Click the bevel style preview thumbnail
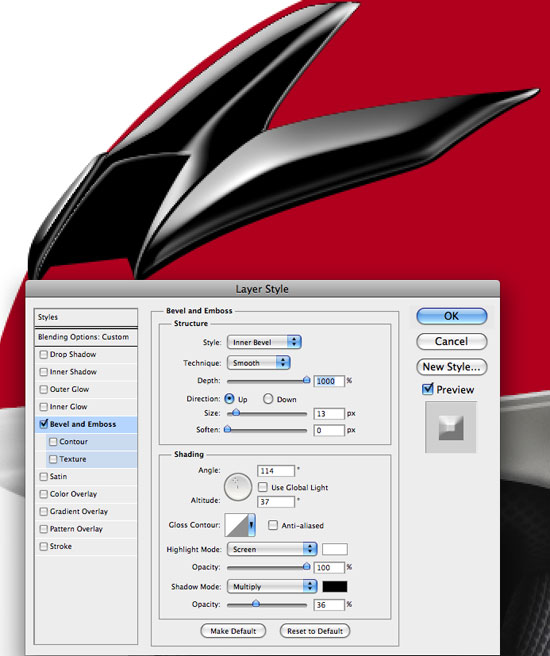 (x=451, y=427)
